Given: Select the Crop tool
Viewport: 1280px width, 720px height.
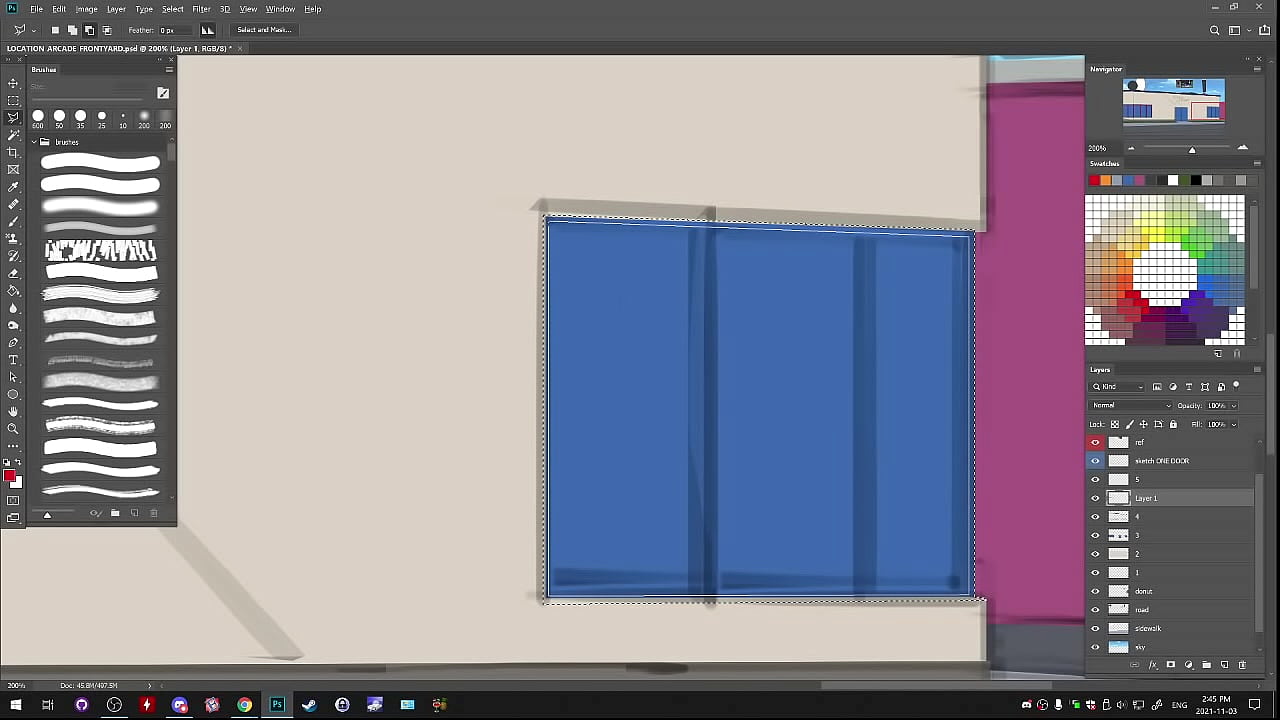Looking at the screenshot, I should tap(13, 152).
